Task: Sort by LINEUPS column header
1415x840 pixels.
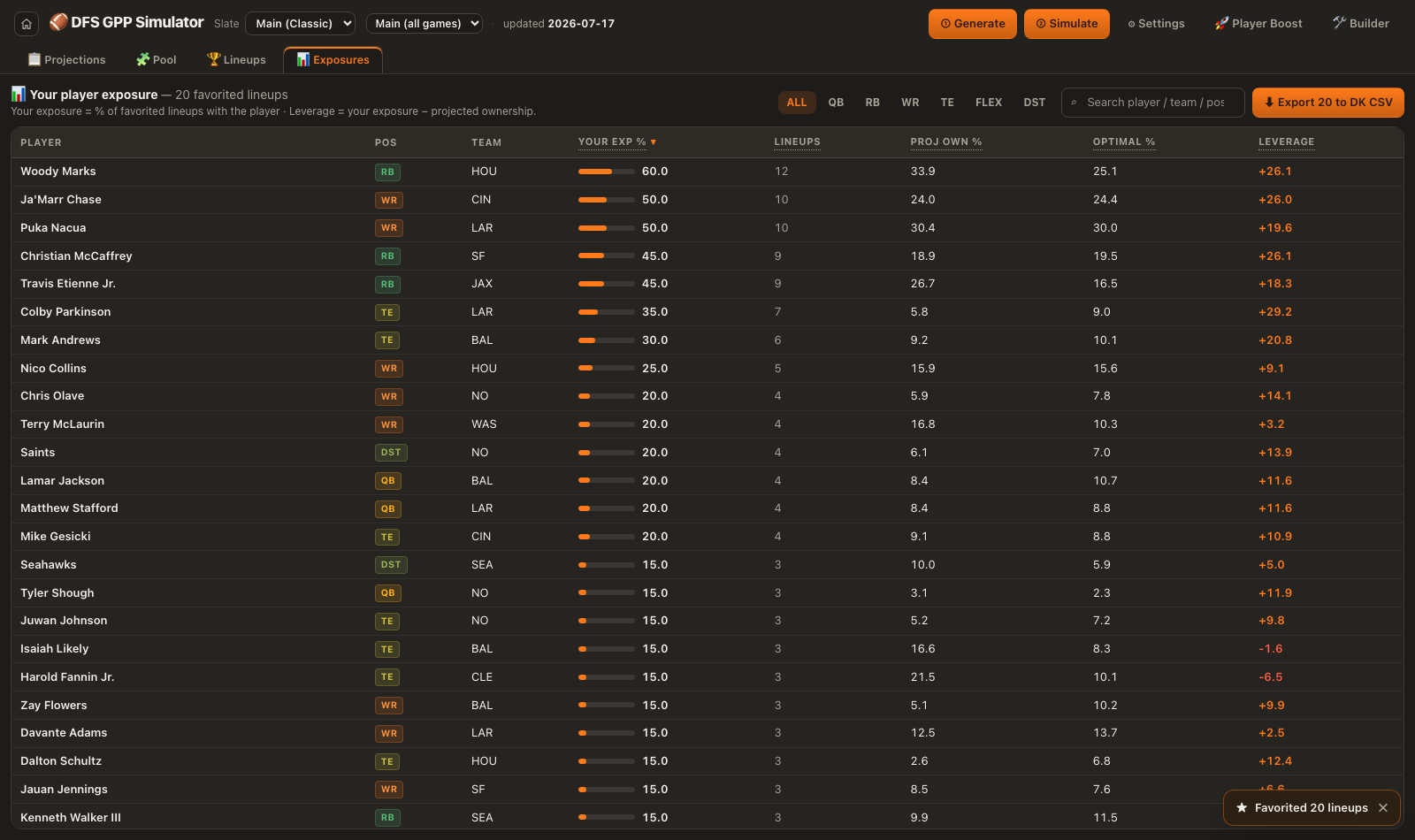Action: coord(798,142)
